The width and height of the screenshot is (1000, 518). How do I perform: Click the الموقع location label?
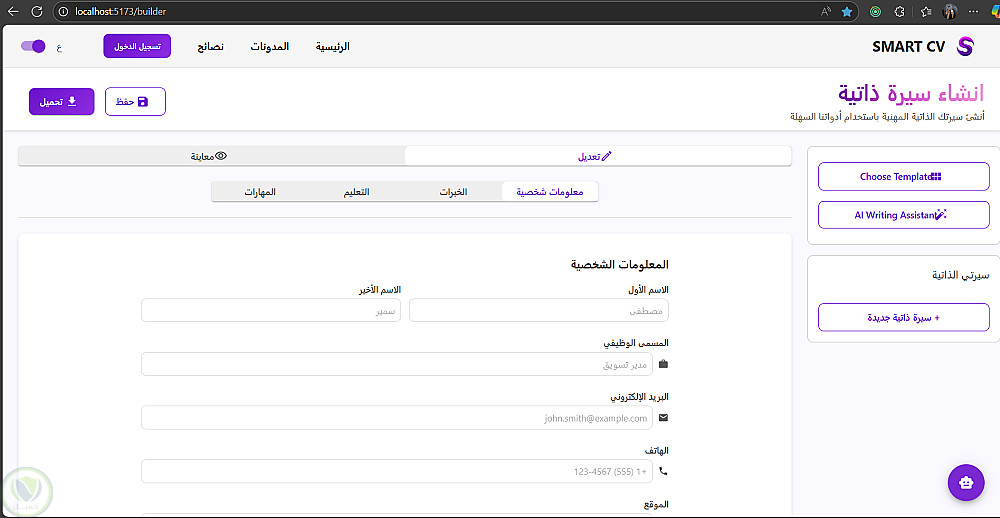point(656,504)
